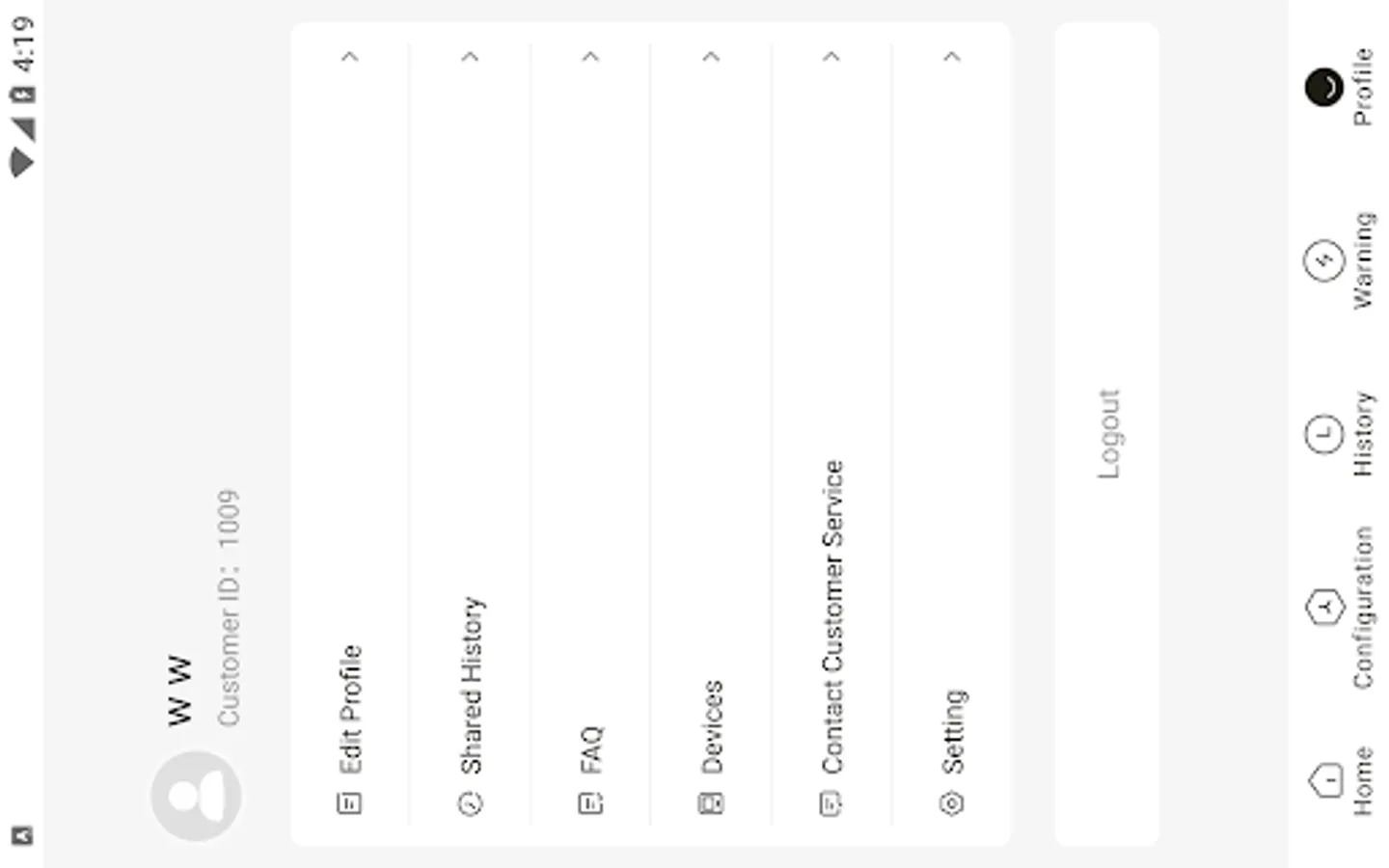Expand the Shared History row chevron
The height and width of the screenshot is (868, 1389).
pos(470,57)
